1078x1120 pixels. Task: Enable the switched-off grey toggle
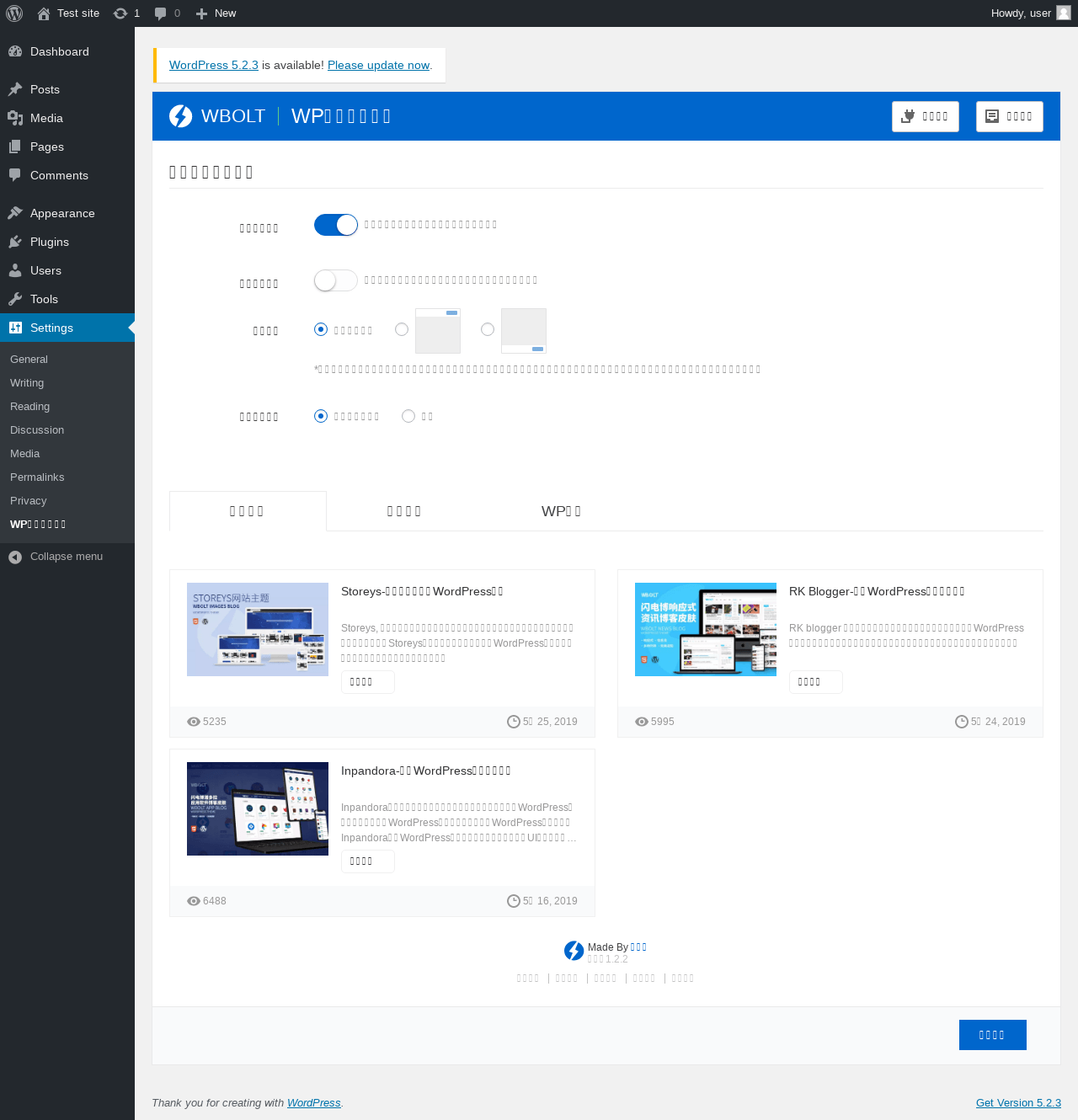(x=336, y=280)
